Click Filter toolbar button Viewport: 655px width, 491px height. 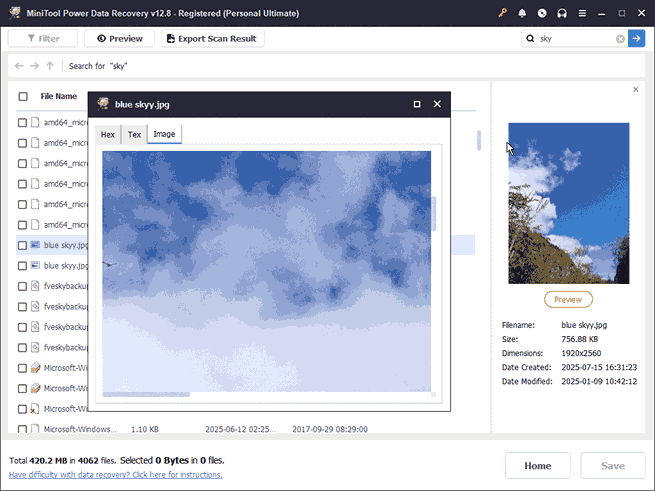coord(43,38)
